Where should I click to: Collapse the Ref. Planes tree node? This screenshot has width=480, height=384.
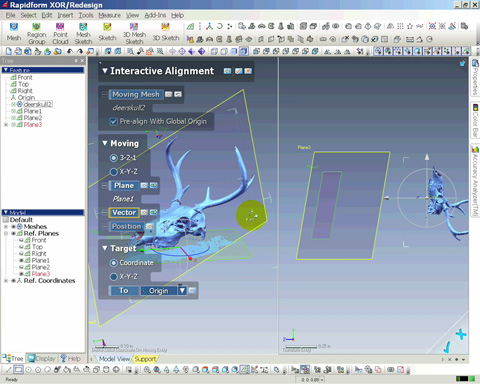(6, 233)
